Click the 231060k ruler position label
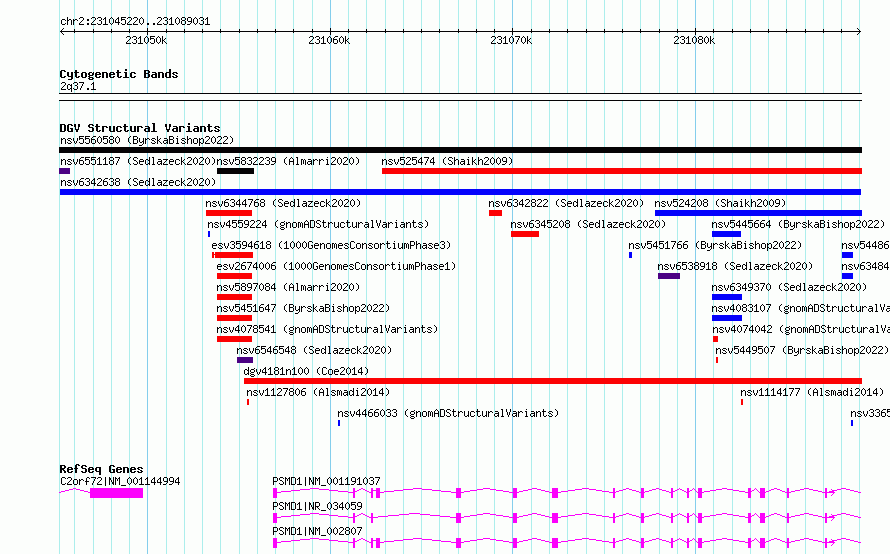This screenshot has height=554, width=890. click(x=329, y=40)
